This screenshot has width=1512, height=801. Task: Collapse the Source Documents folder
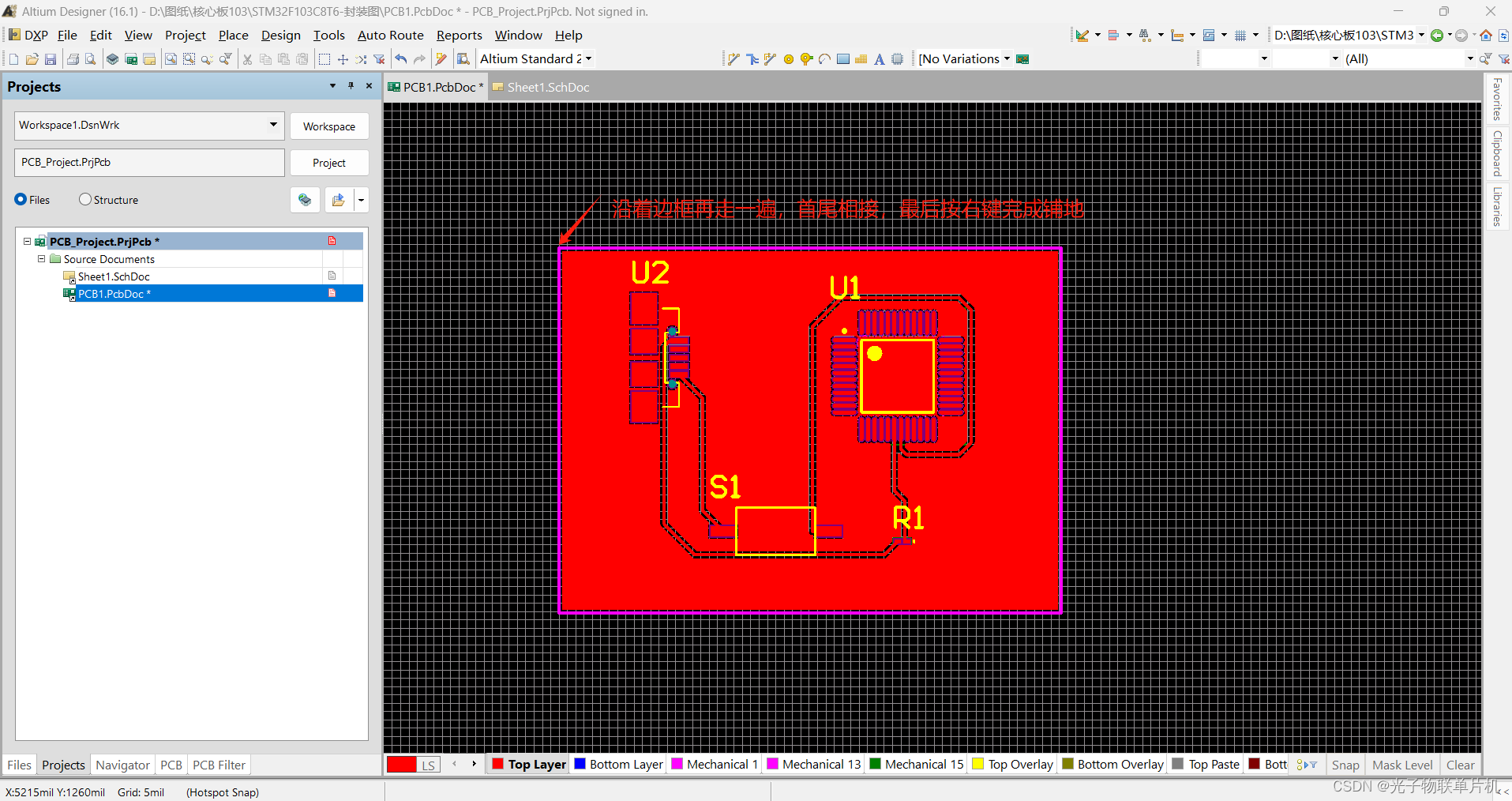[x=42, y=259]
